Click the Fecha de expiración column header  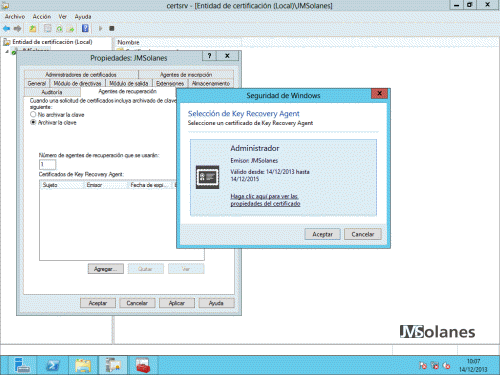(x=150, y=185)
